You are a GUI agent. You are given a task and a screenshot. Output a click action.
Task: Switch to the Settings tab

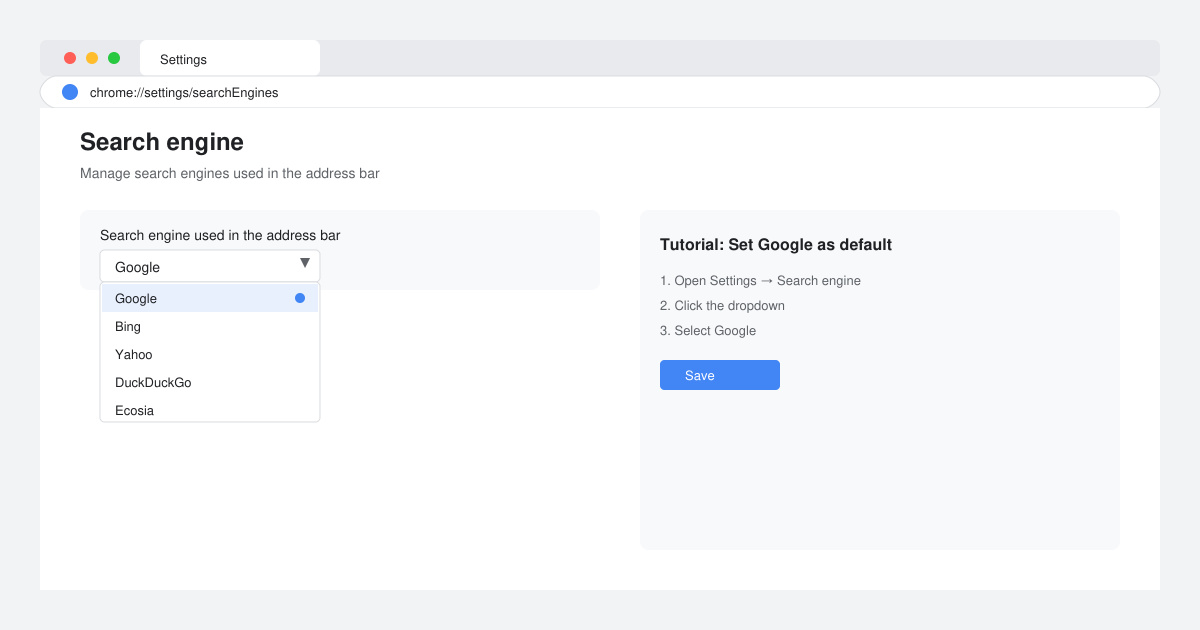pyautogui.click(x=230, y=58)
